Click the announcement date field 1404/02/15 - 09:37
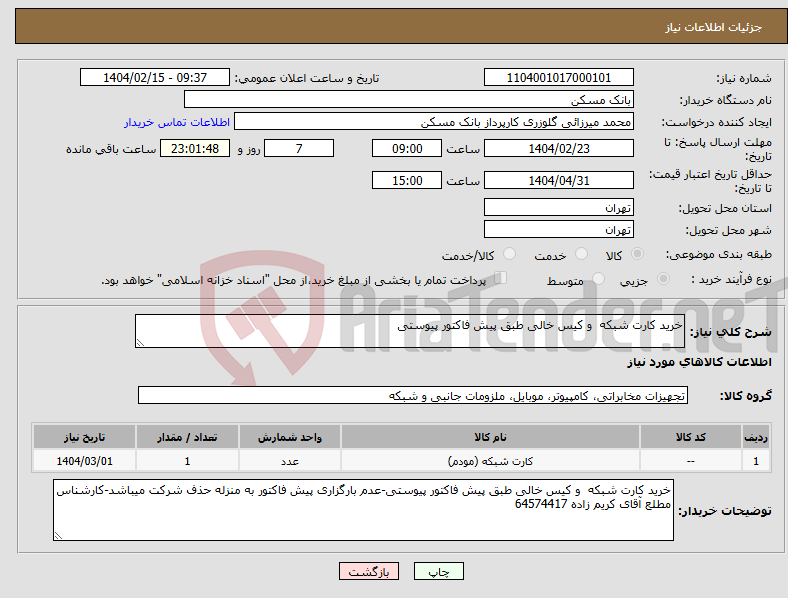This screenshot has height=598, width=788. [x=155, y=77]
